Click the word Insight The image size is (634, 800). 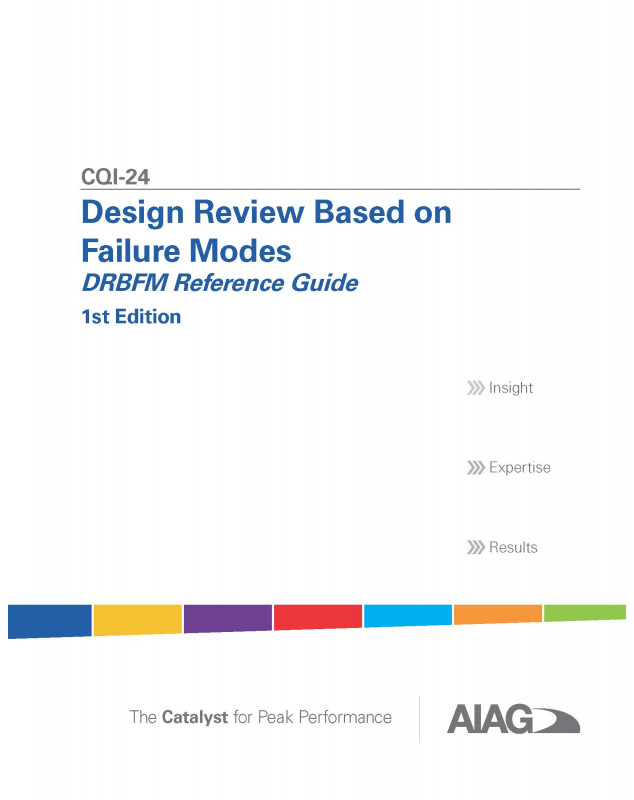(511, 388)
